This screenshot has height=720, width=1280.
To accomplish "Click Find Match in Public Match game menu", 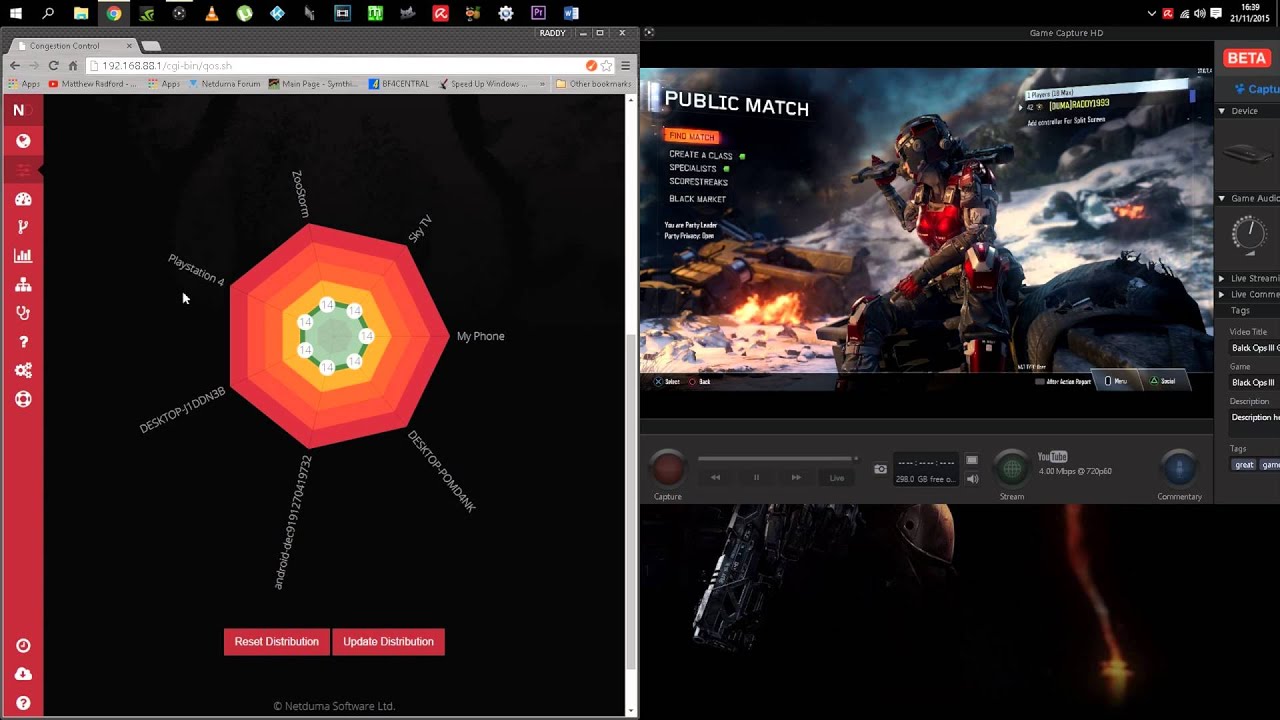I will pos(691,136).
